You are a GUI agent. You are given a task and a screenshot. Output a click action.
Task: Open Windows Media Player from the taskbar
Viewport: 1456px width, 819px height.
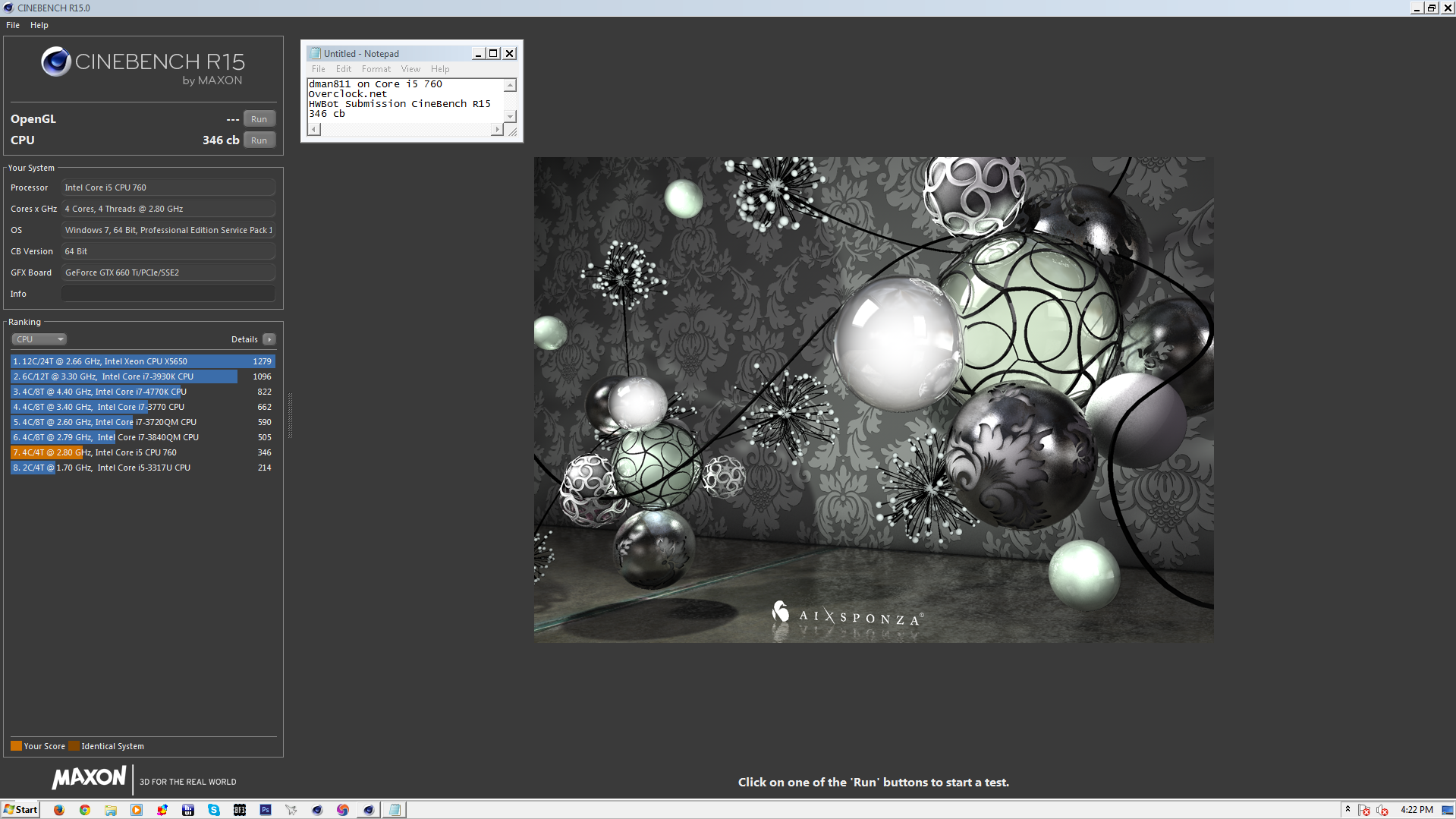click(x=137, y=810)
